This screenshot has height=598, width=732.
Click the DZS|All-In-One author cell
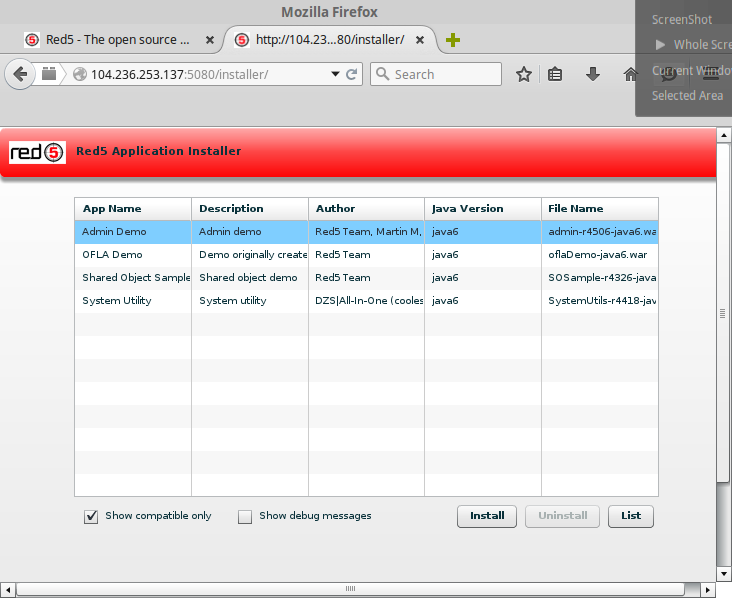point(366,301)
